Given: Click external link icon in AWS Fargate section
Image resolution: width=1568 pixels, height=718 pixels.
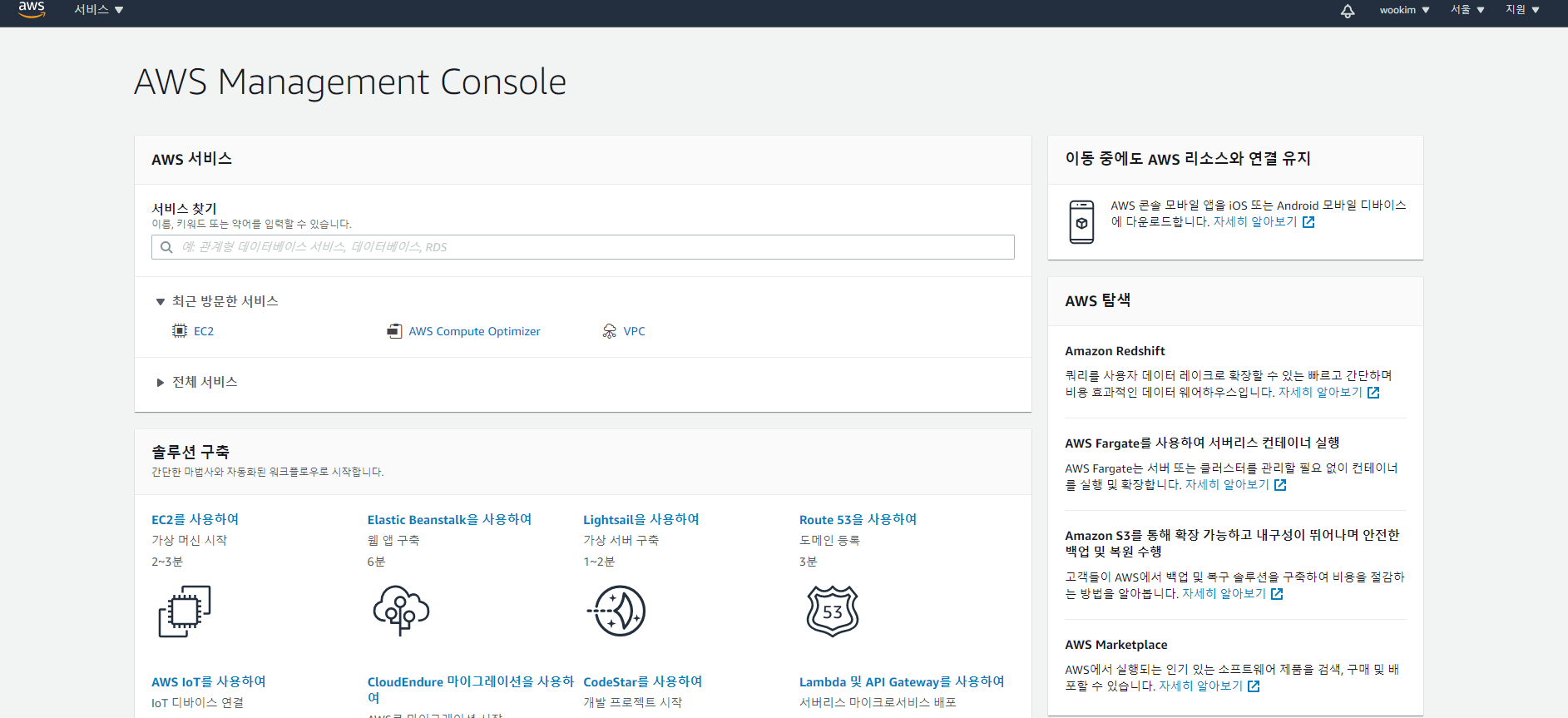Looking at the screenshot, I should tap(1280, 485).
